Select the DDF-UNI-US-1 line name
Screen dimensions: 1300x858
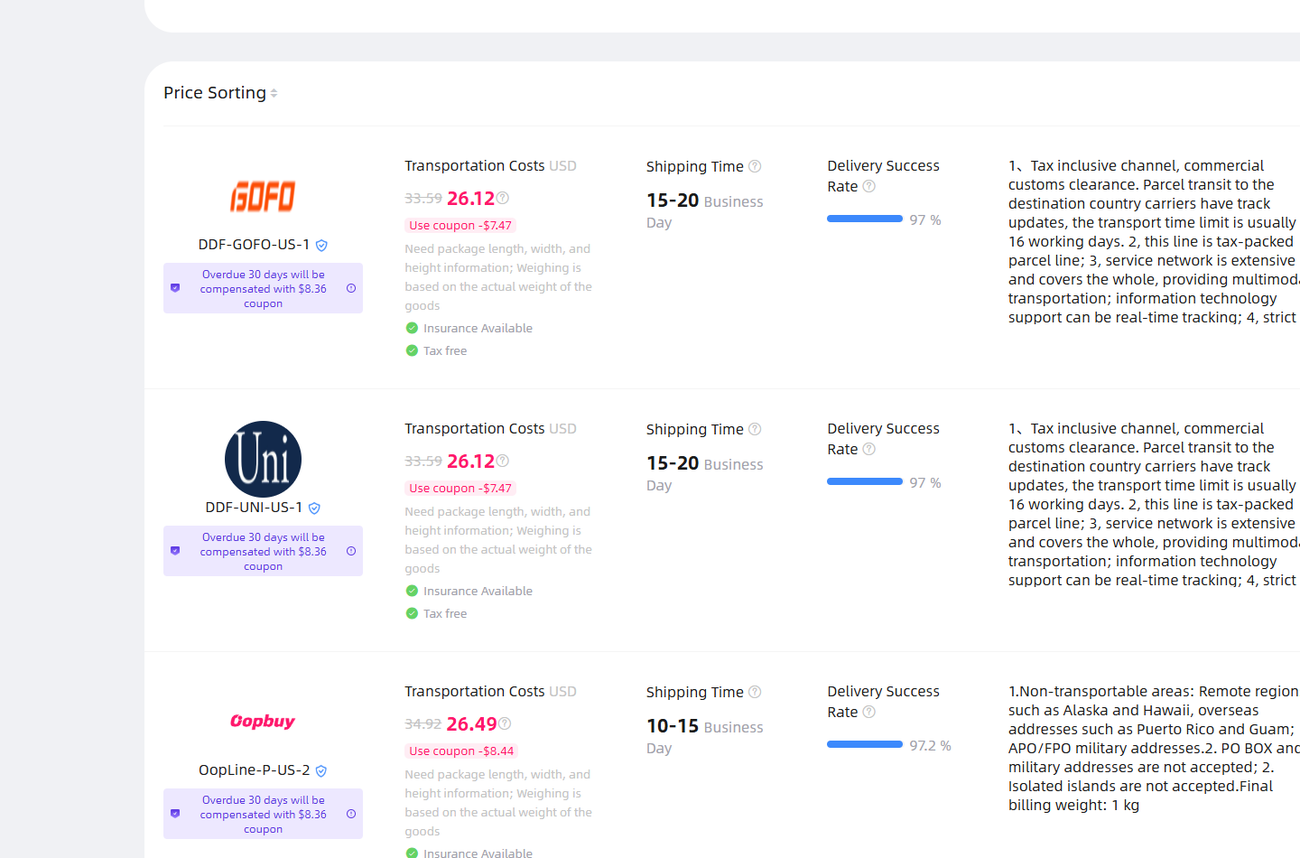pyautogui.click(x=254, y=507)
